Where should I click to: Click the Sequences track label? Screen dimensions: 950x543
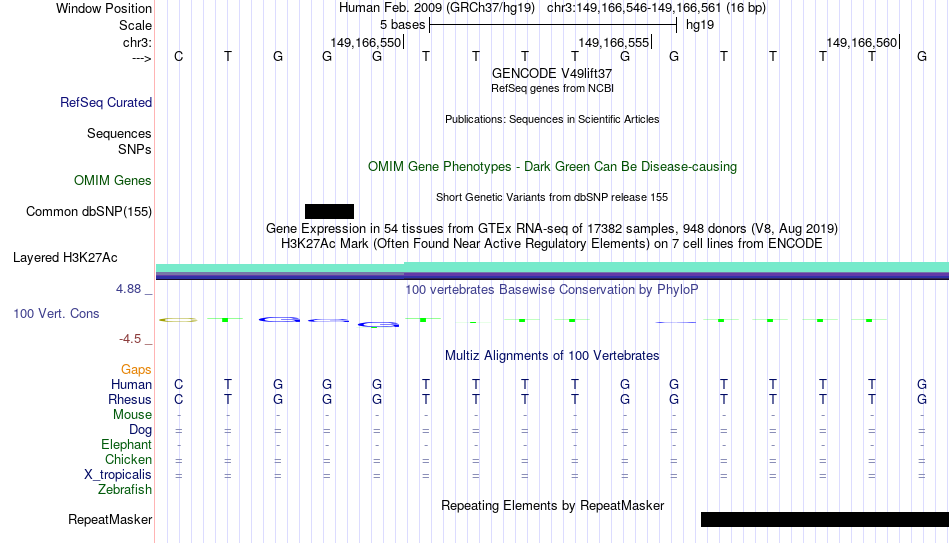pyautogui.click(x=119, y=133)
